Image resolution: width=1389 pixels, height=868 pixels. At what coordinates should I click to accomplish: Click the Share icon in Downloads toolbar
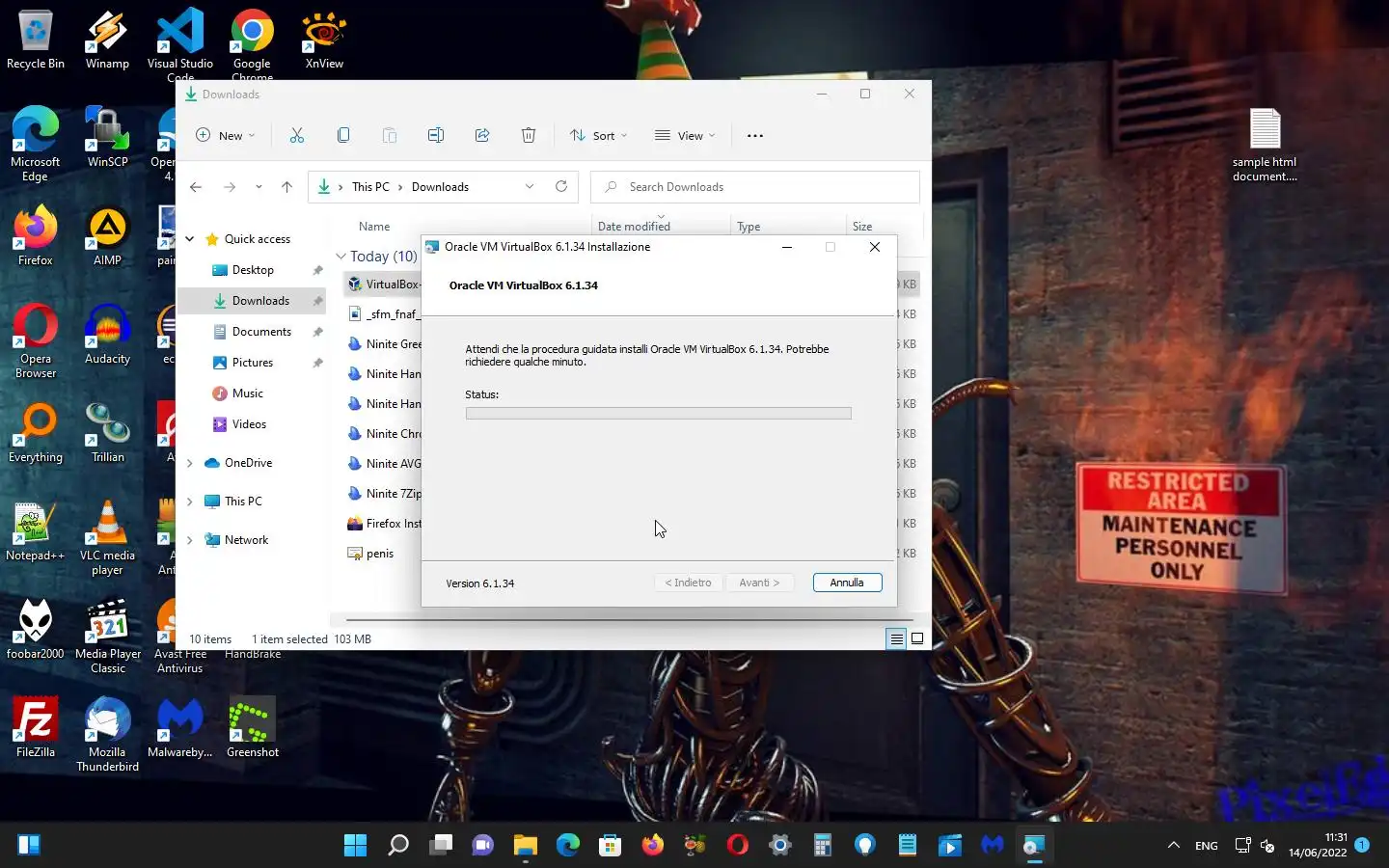click(x=481, y=135)
